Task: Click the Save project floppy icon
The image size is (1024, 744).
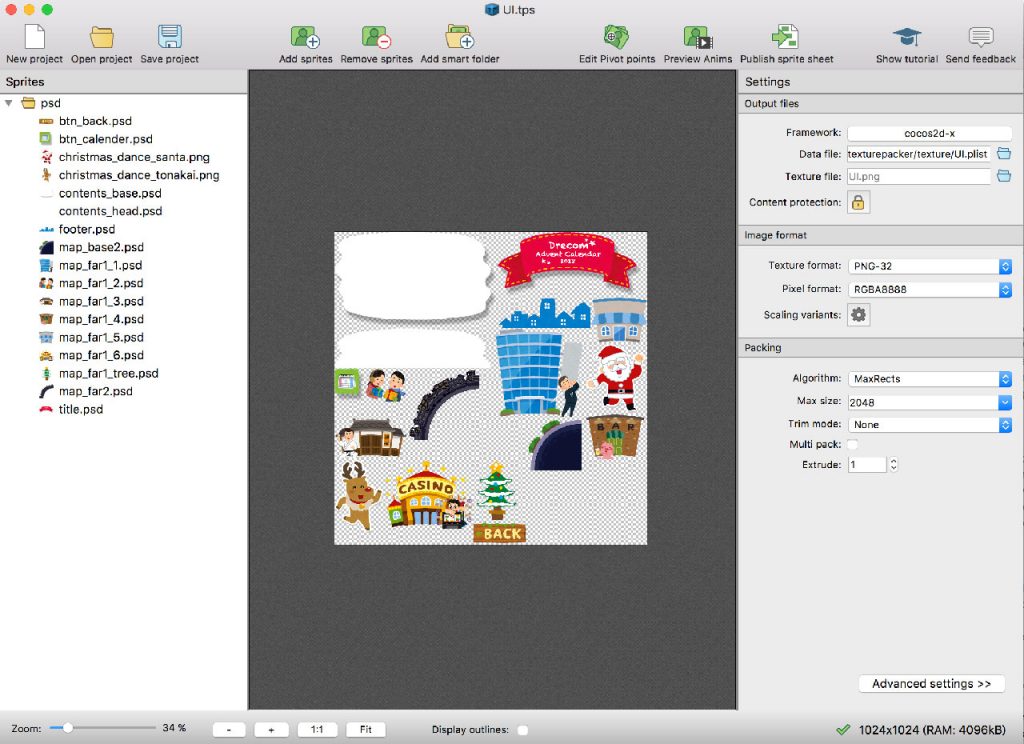Action: click(169, 38)
